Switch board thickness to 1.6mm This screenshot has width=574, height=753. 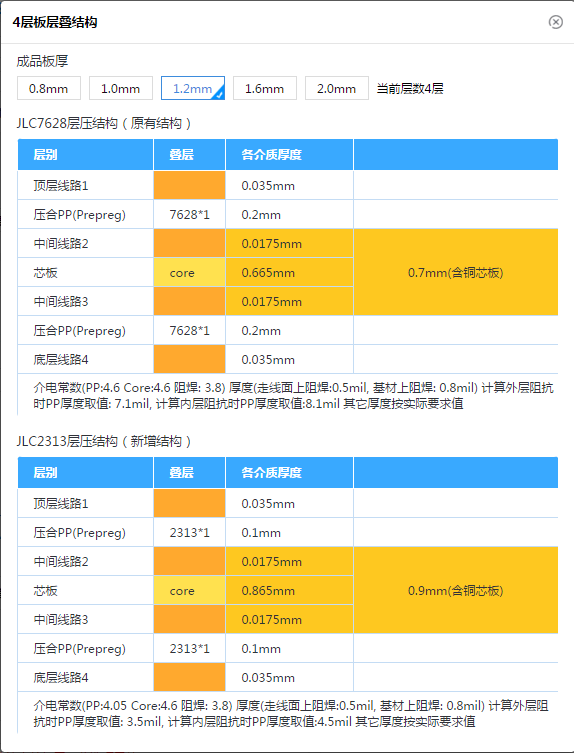pyautogui.click(x=265, y=88)
